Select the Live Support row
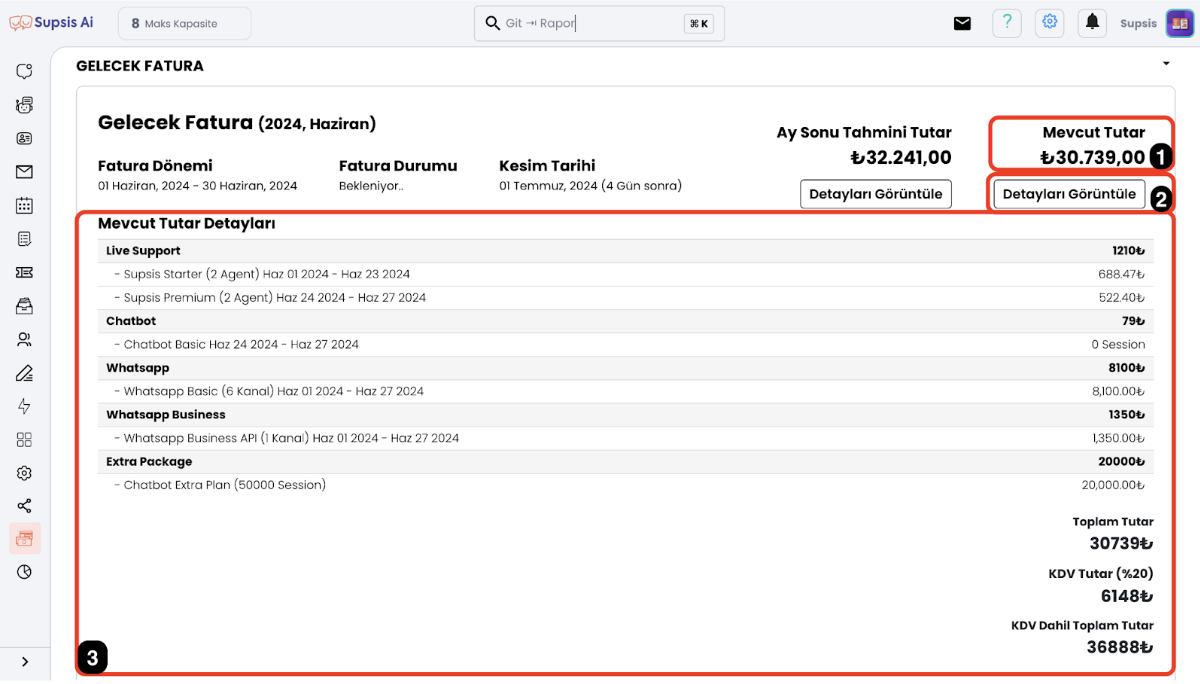This screenshot has height=684, width=1200. (x=626, y=251)
